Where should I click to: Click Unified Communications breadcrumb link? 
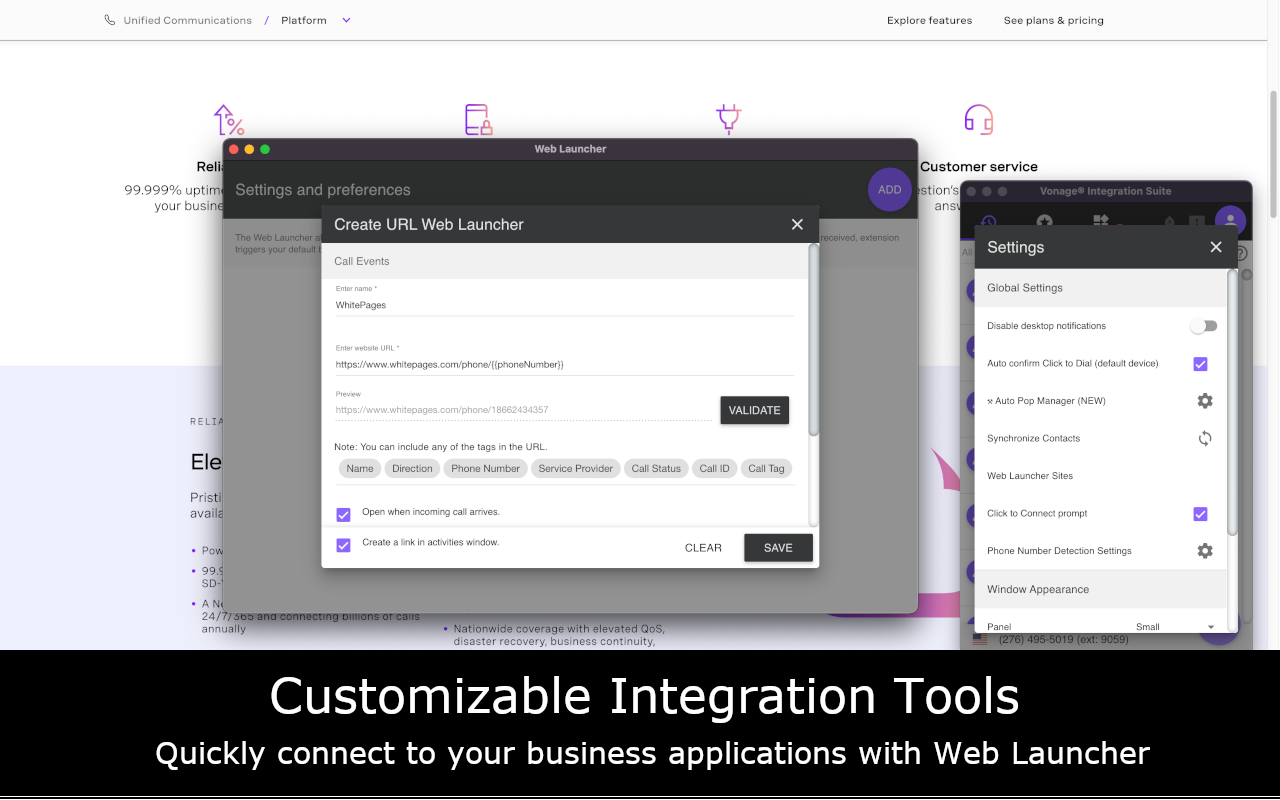(187, 20)
